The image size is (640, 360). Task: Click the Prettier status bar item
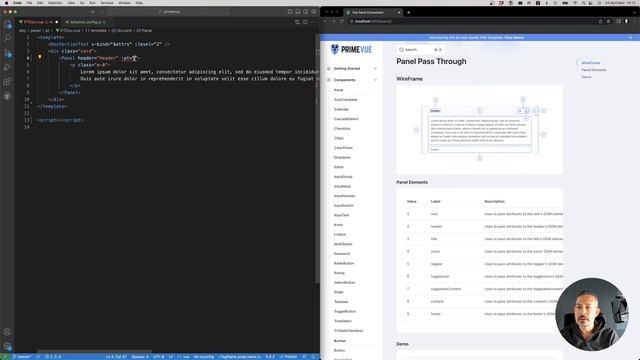[289, 357]
